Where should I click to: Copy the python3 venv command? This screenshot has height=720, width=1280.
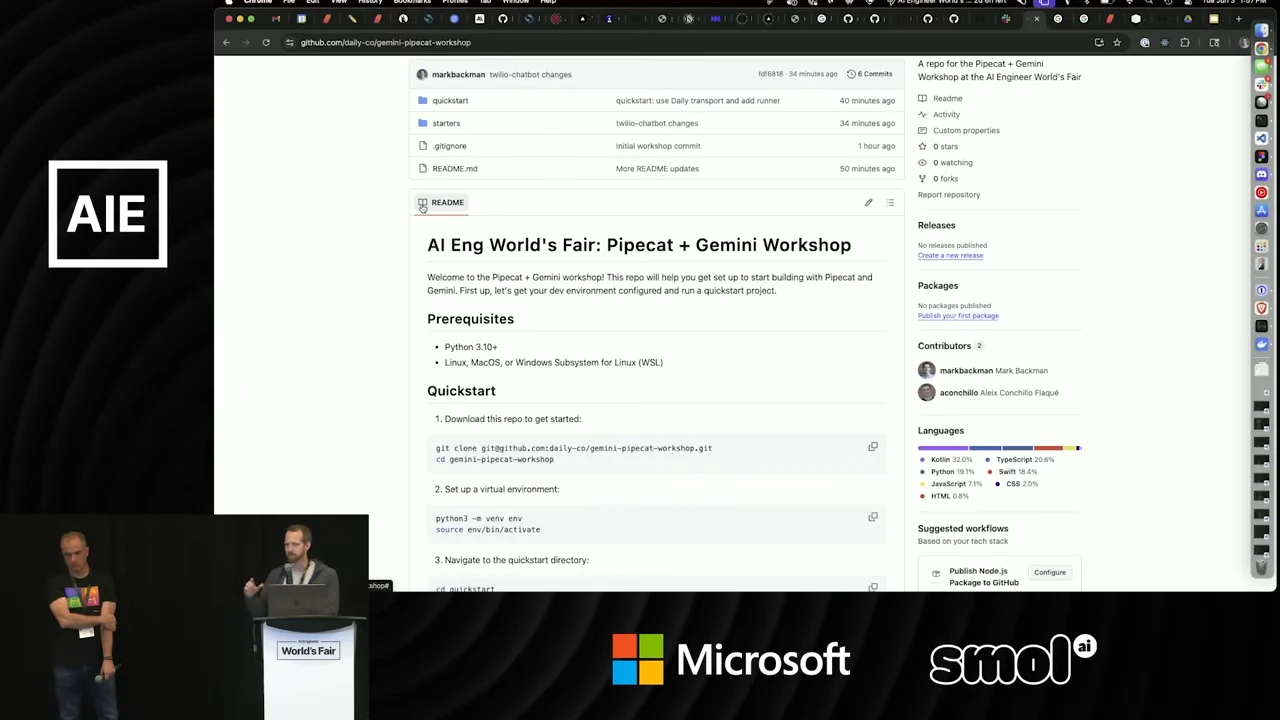(x=873, y=517)
